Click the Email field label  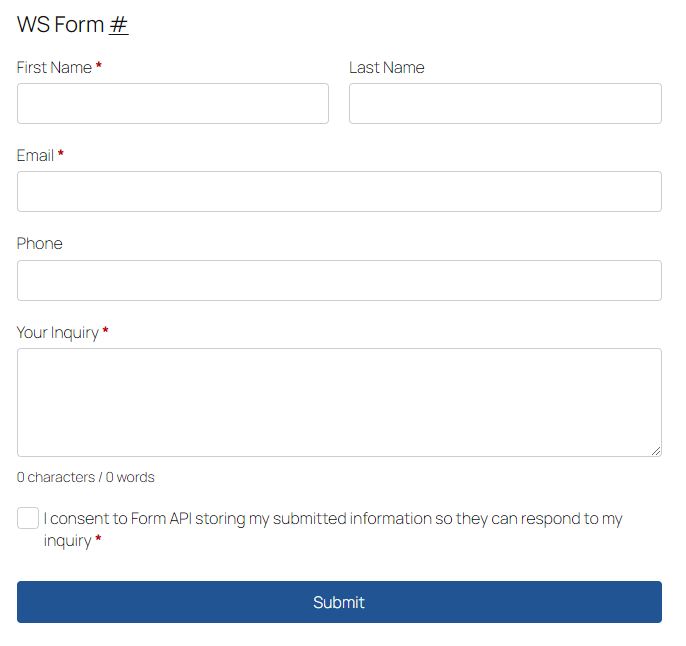pyautogui.click(x=35, y=156)
